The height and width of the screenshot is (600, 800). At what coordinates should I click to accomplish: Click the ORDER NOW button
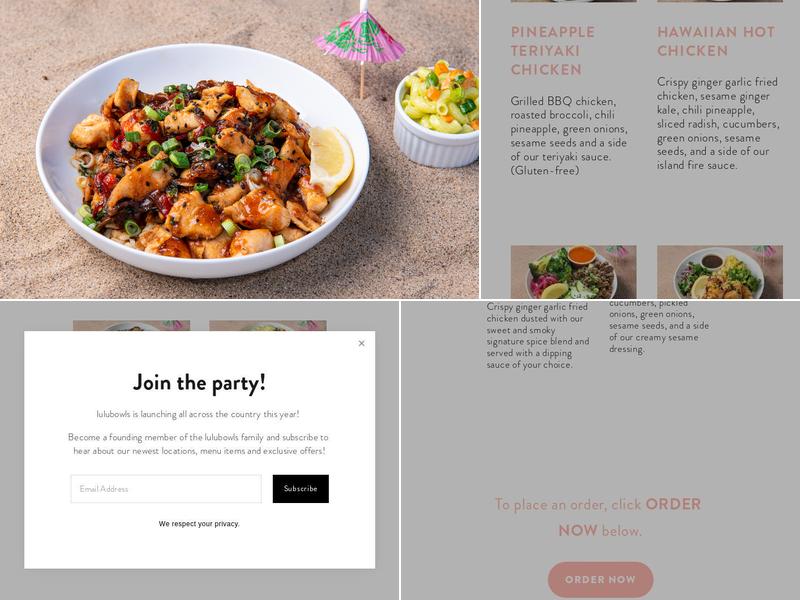[600, 580]
